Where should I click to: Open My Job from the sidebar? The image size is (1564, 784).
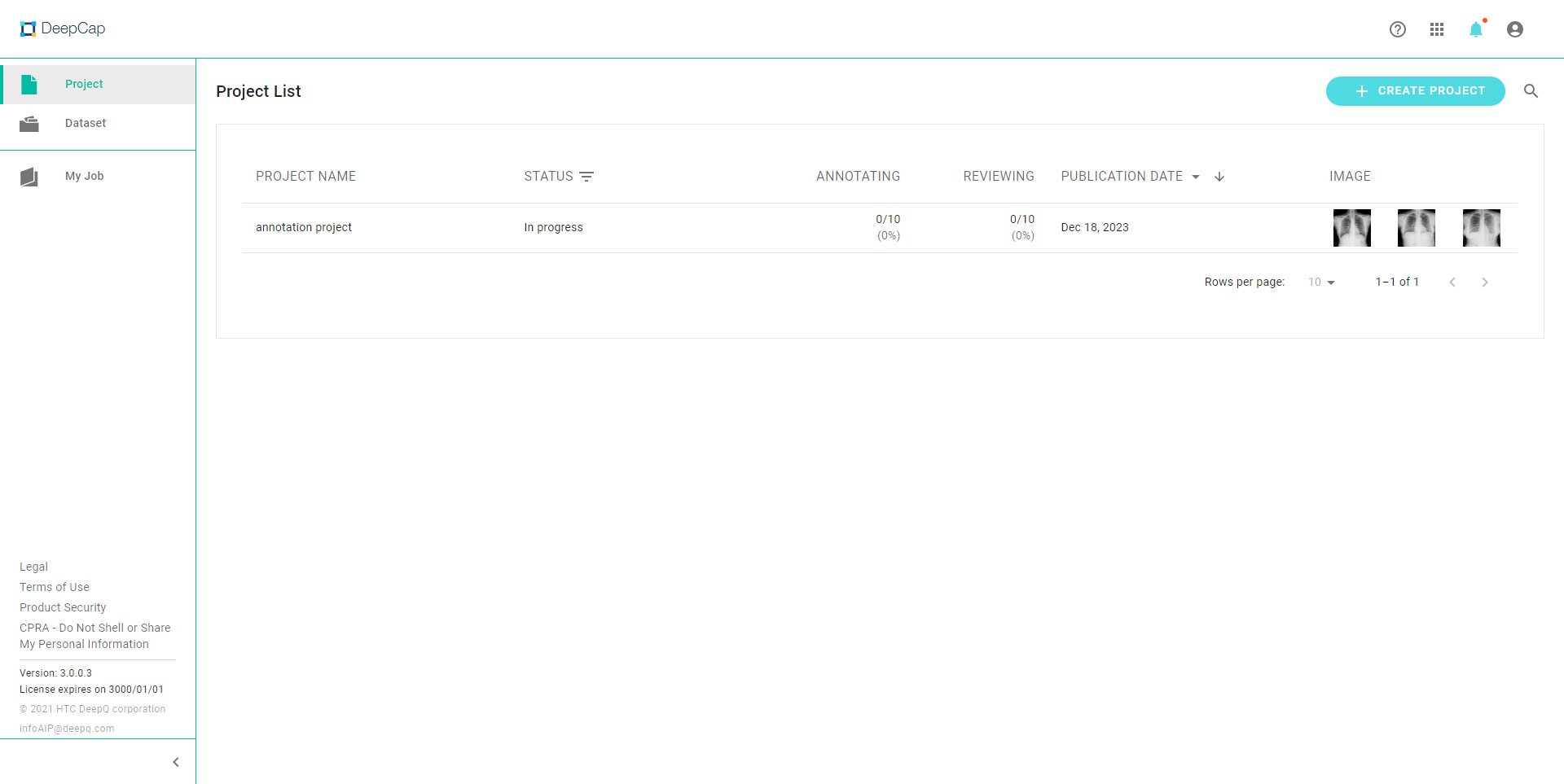coord(84,176)
